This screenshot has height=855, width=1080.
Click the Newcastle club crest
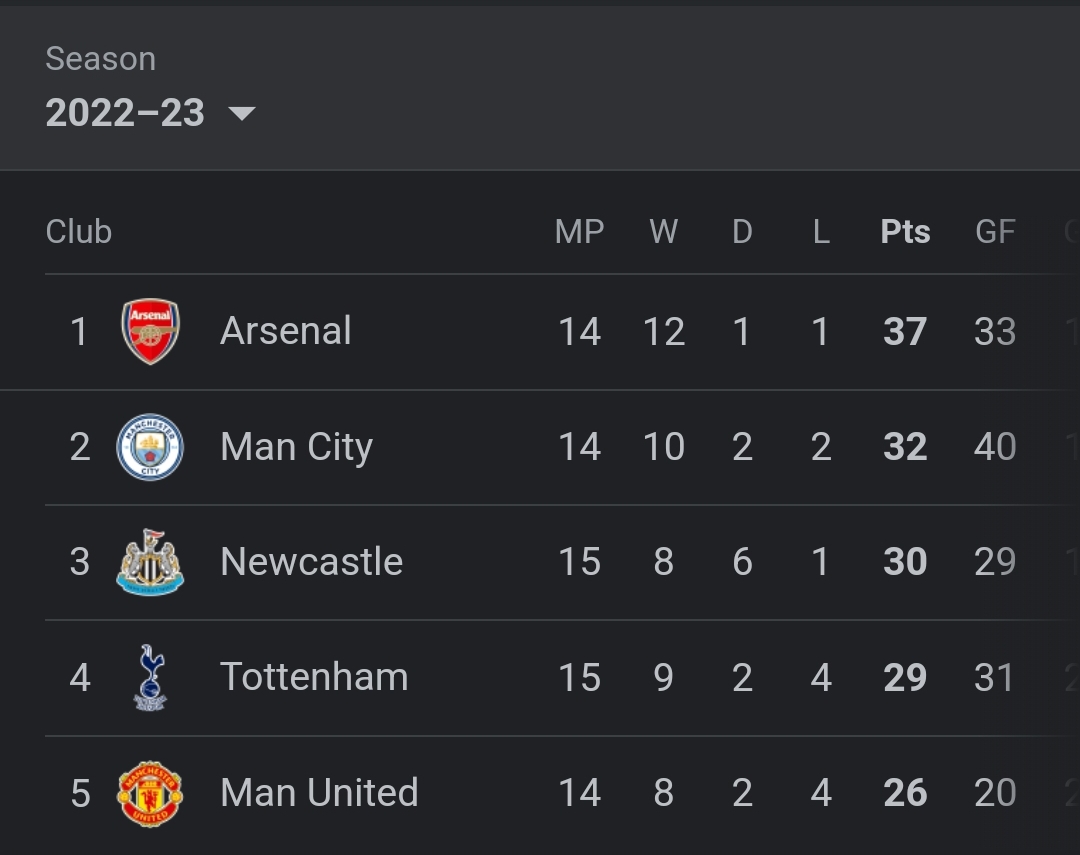150,562
